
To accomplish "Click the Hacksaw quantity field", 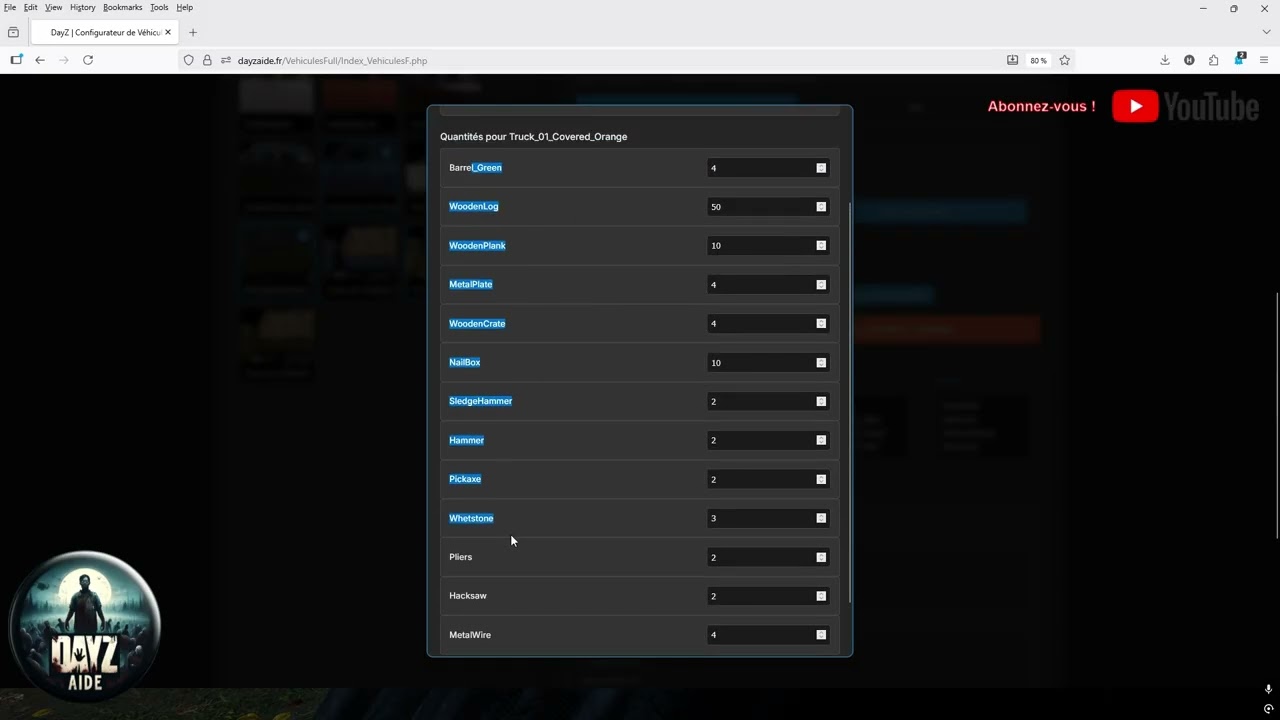I will click(x=768, y=596).
